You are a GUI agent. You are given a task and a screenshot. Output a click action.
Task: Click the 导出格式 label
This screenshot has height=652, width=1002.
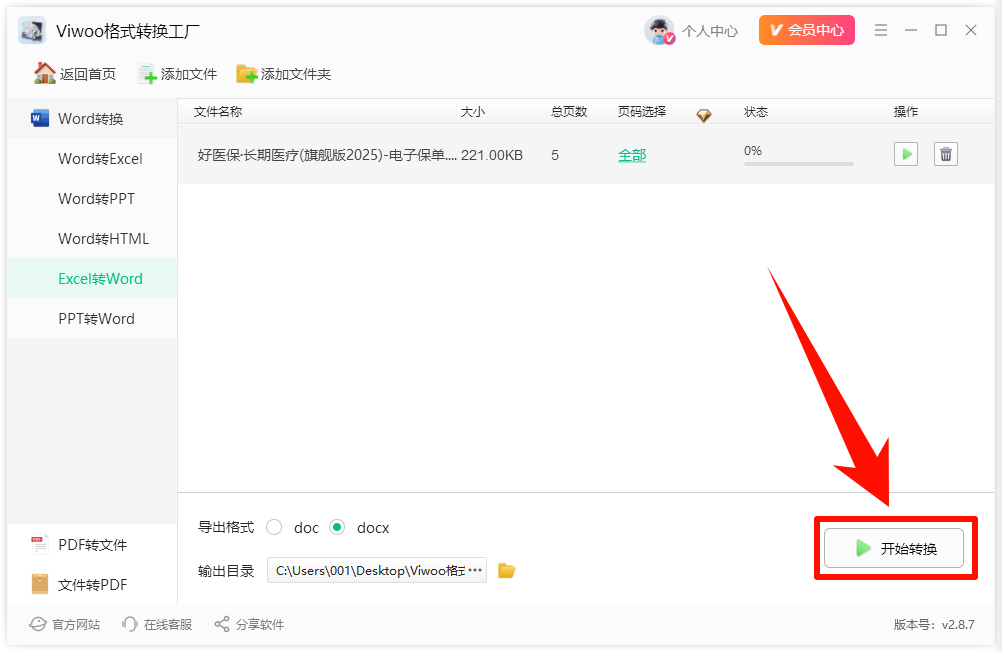coord(226,527)
